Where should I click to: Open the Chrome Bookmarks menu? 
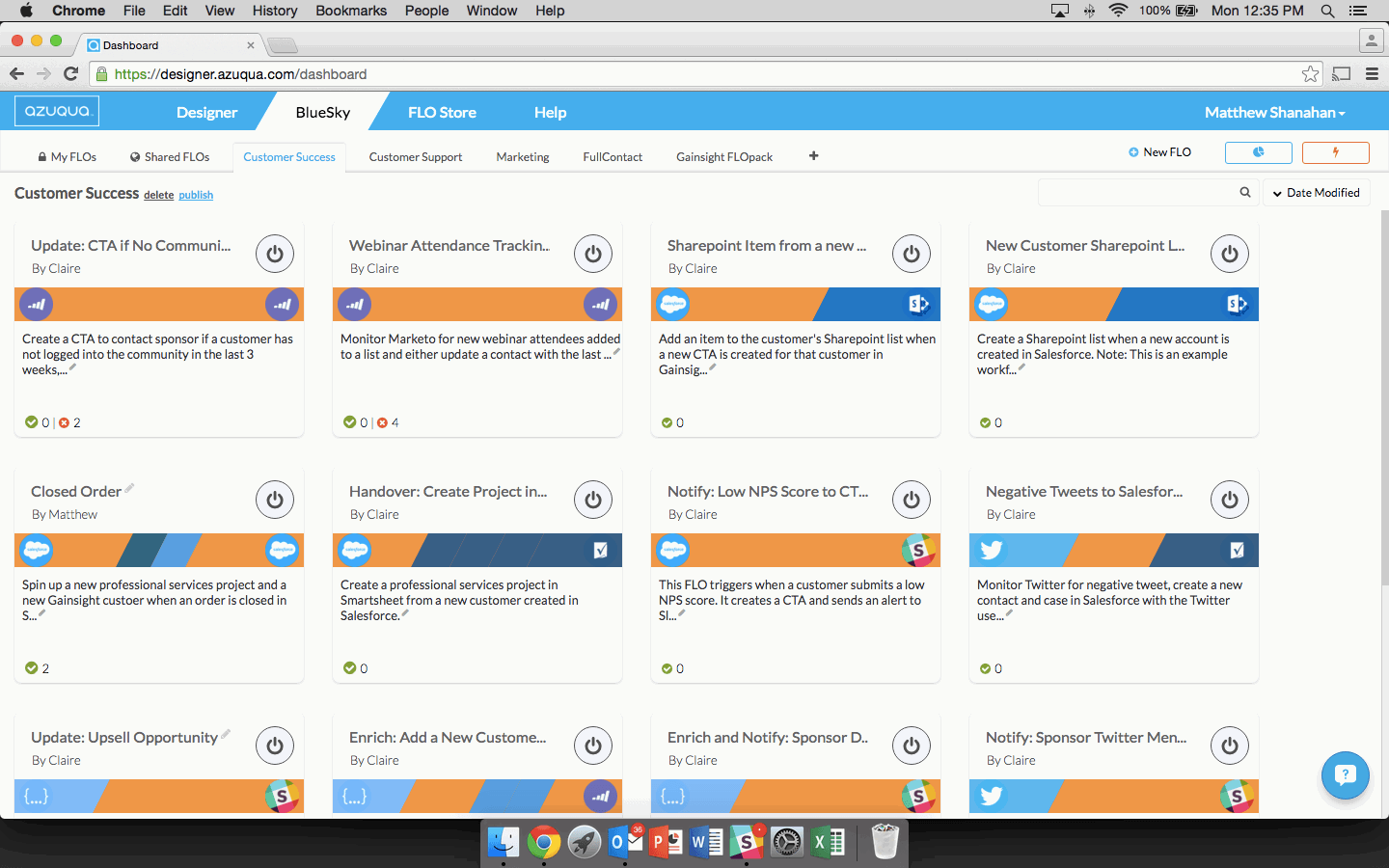click(x=351, y=11)
